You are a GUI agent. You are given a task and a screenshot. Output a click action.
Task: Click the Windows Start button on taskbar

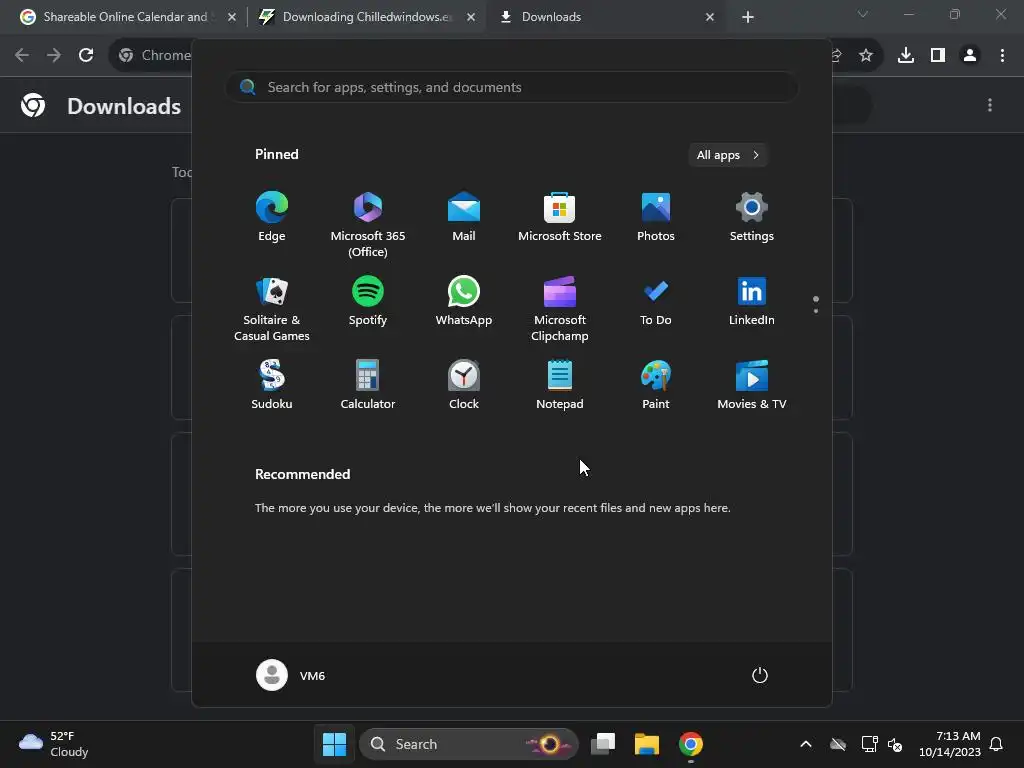[334, 744]
